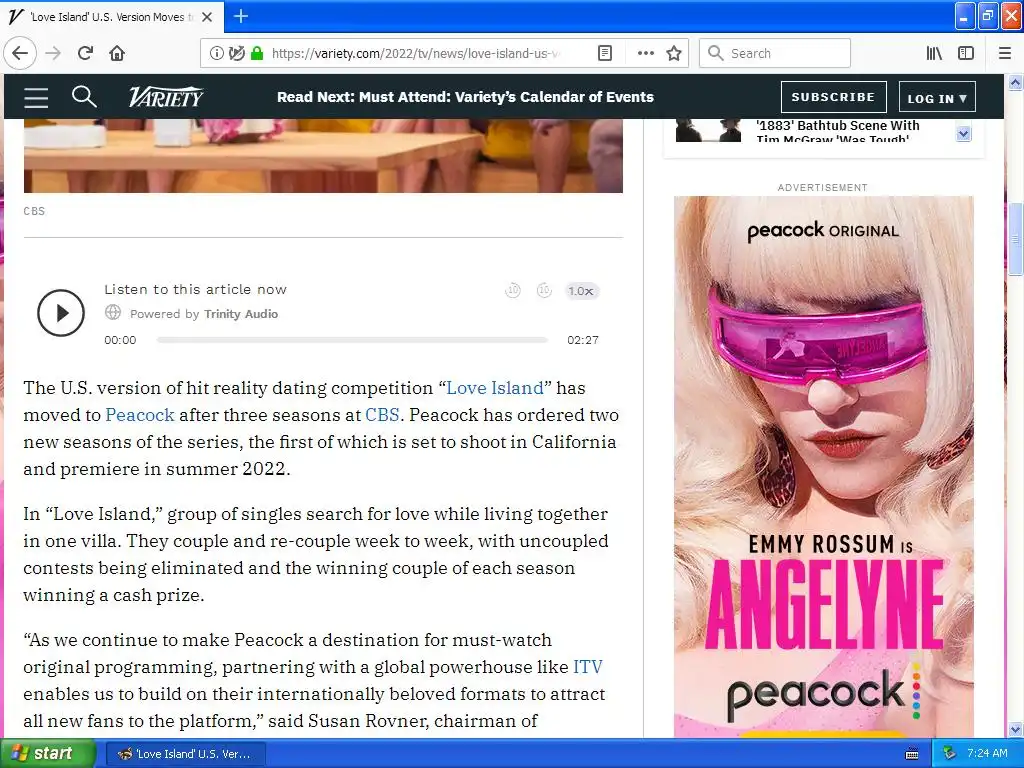This screenshot has height=768, width=1024.
Task: Click down arrow in trending article widget
Action: [963, 134]
